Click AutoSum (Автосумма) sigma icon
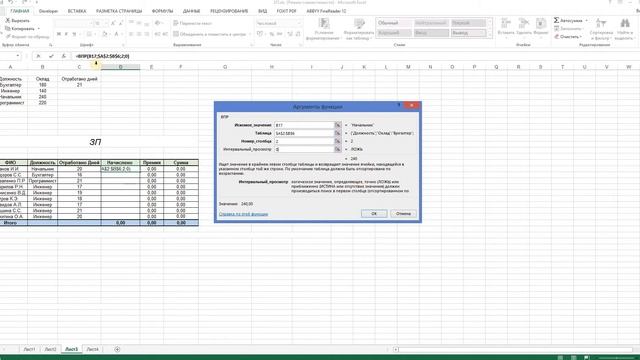This screenshot has width=640, height=360. click(556, 20)
